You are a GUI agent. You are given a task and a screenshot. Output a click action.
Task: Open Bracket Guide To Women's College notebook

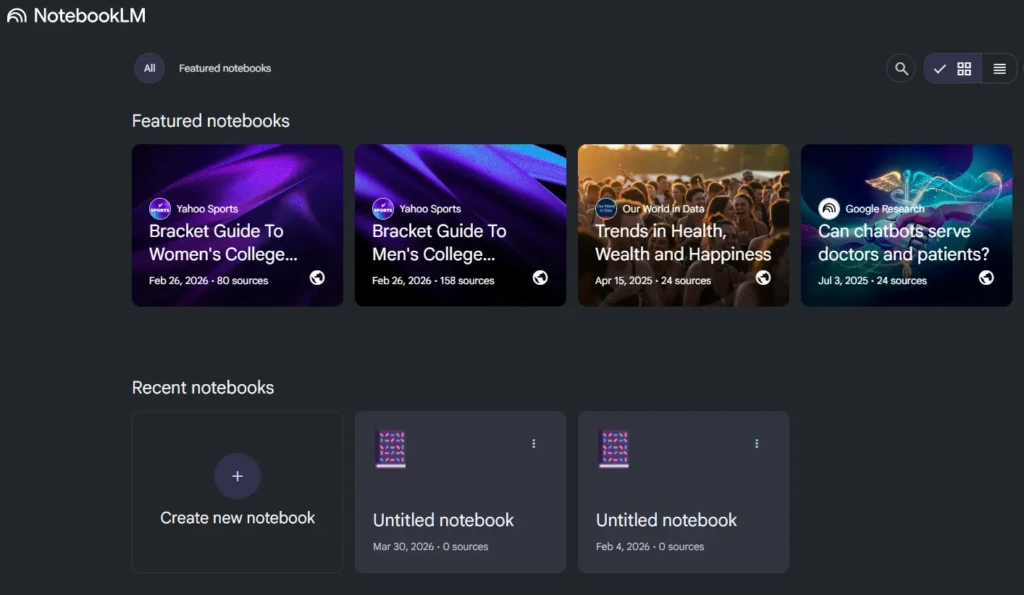click(x=237, y=225)
